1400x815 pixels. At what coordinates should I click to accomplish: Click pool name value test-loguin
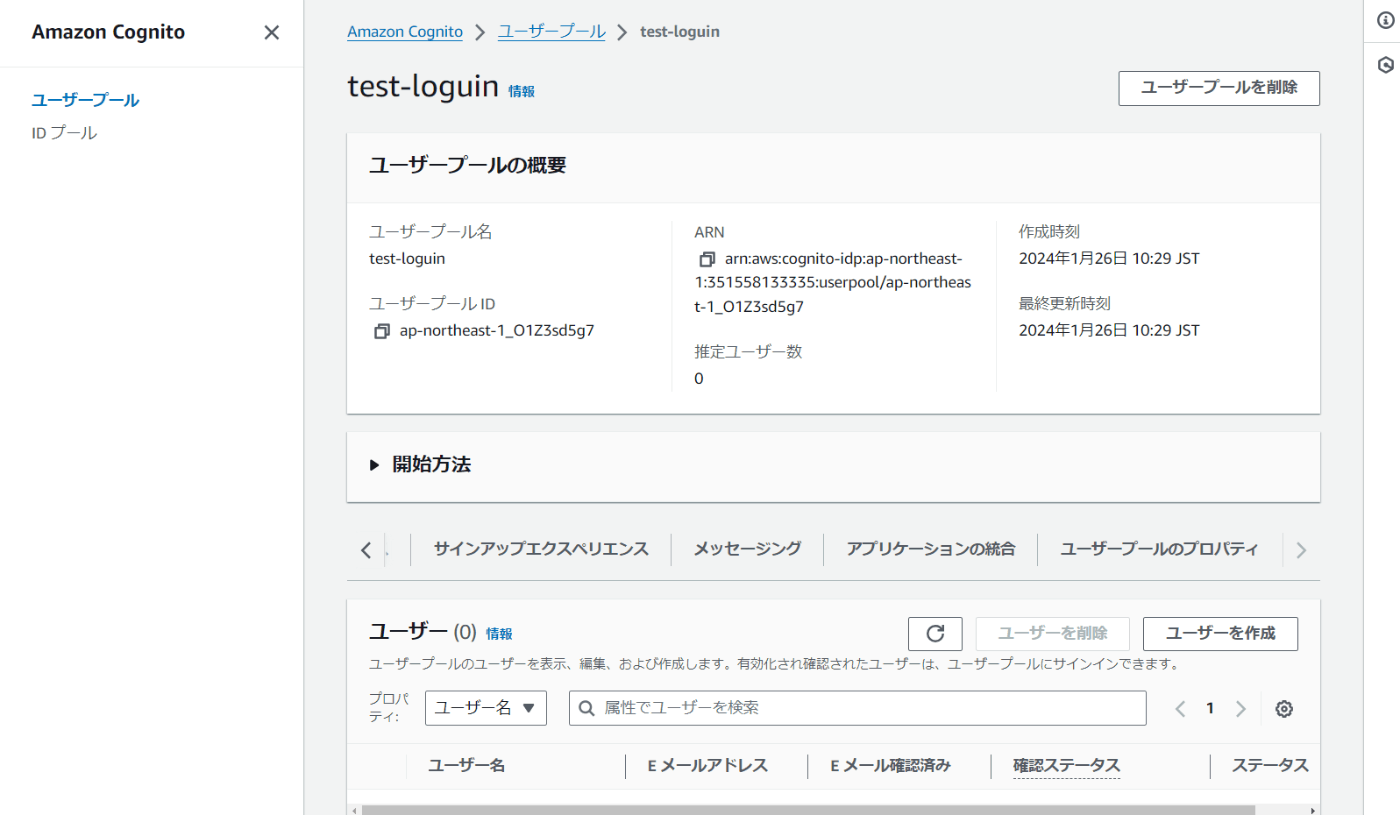click(407, 259)
